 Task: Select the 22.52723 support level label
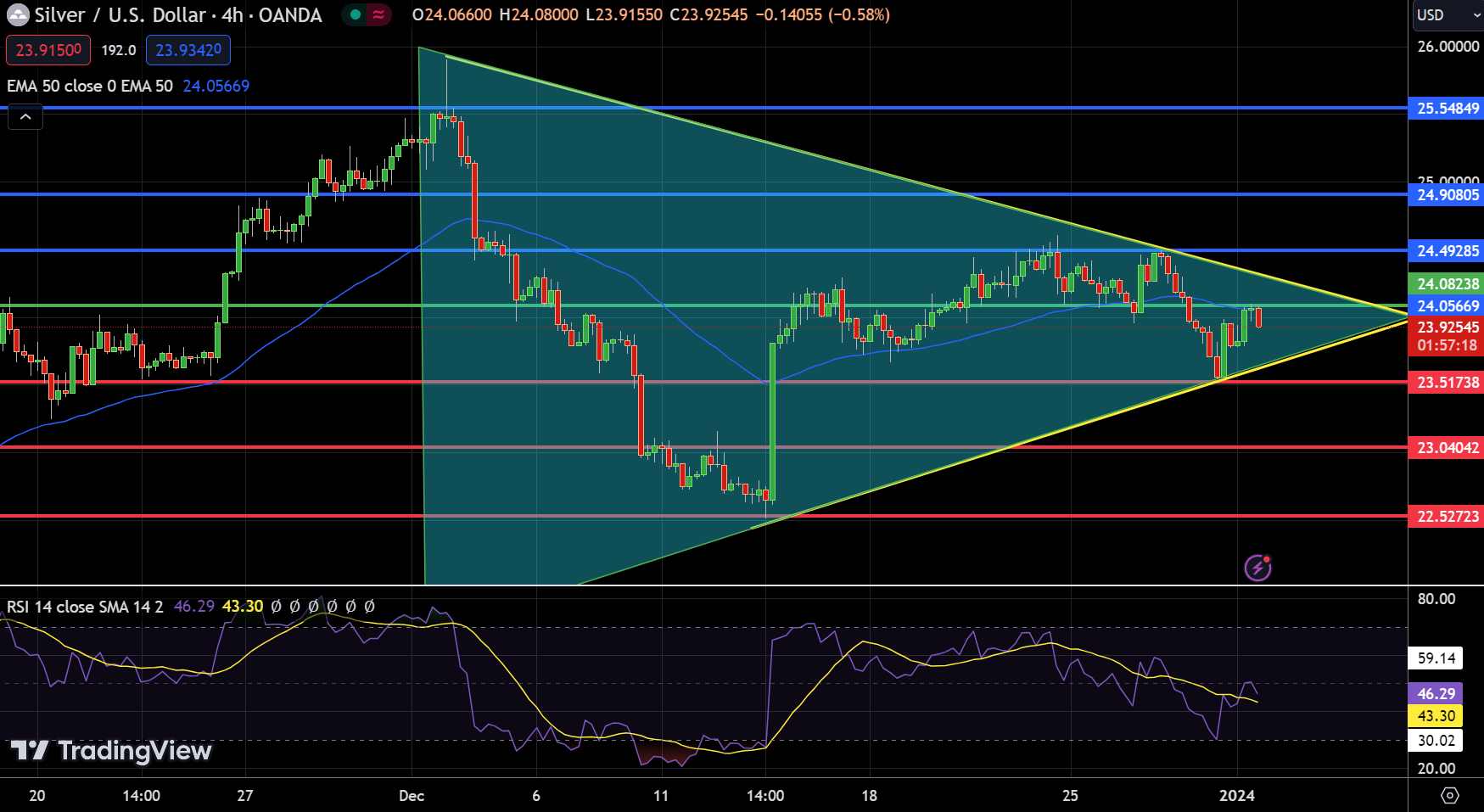1448,517
